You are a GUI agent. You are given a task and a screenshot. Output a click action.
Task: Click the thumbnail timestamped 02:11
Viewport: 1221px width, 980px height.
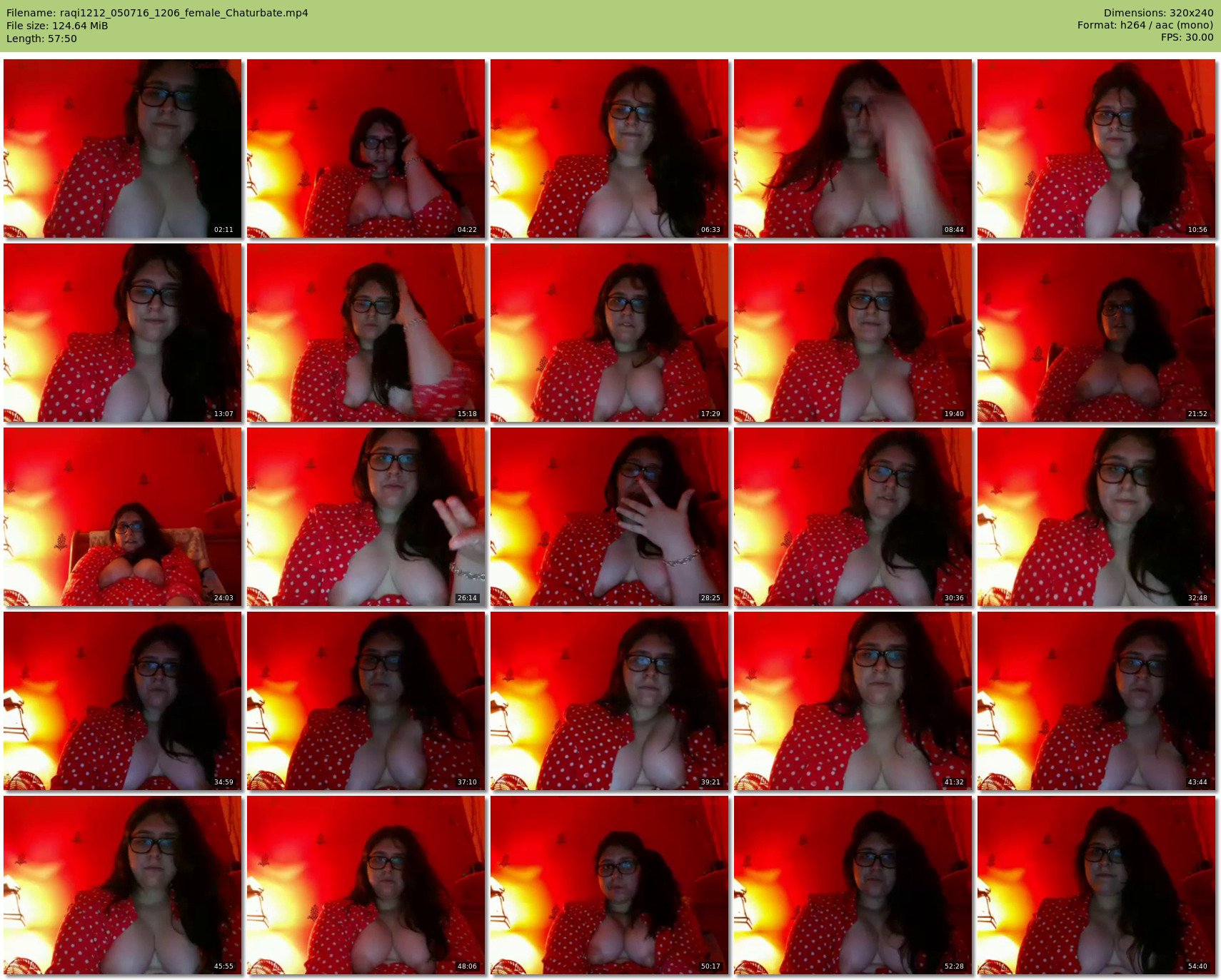[122, 148]
